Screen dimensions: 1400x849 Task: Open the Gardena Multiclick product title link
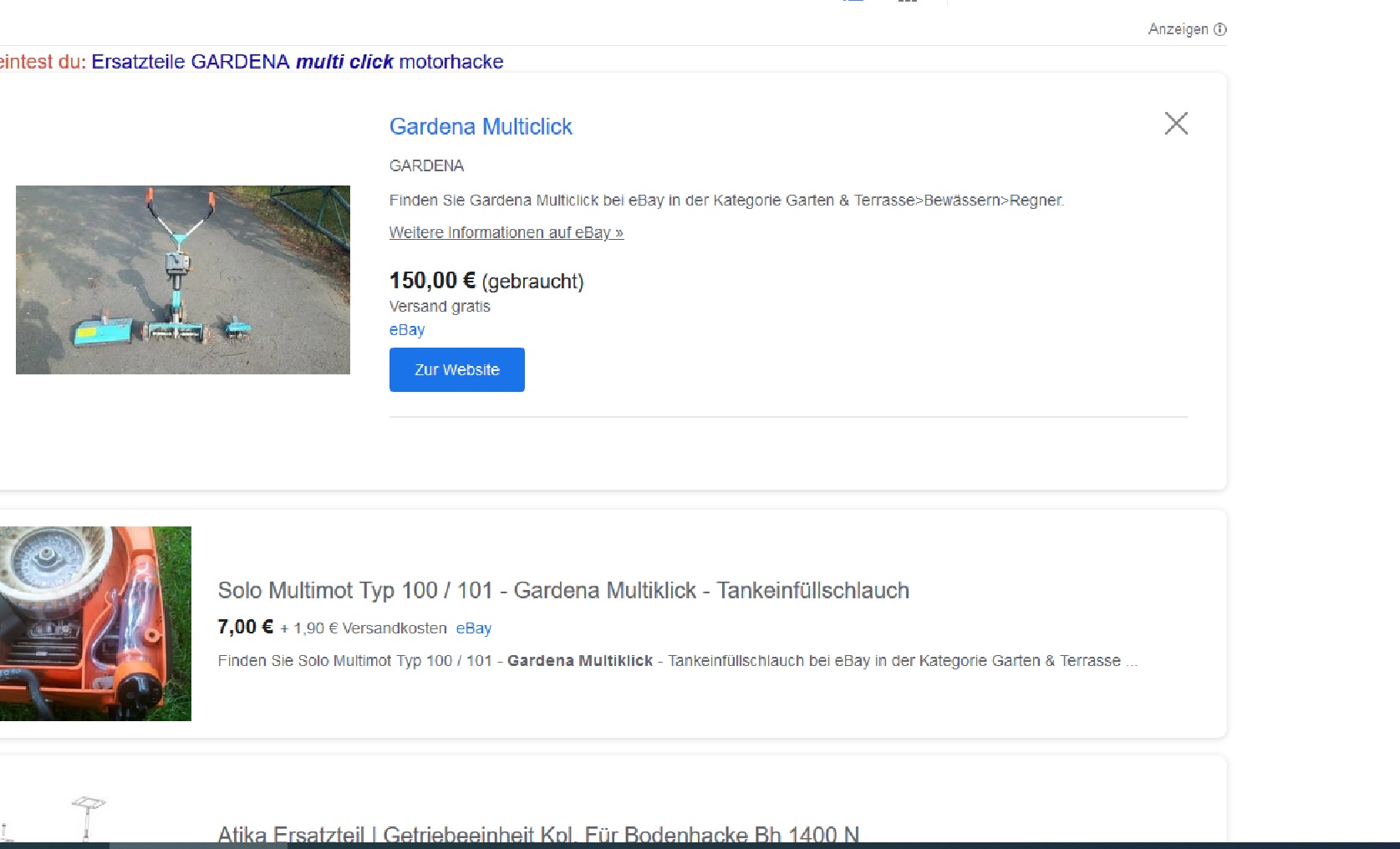coord(481,126)
